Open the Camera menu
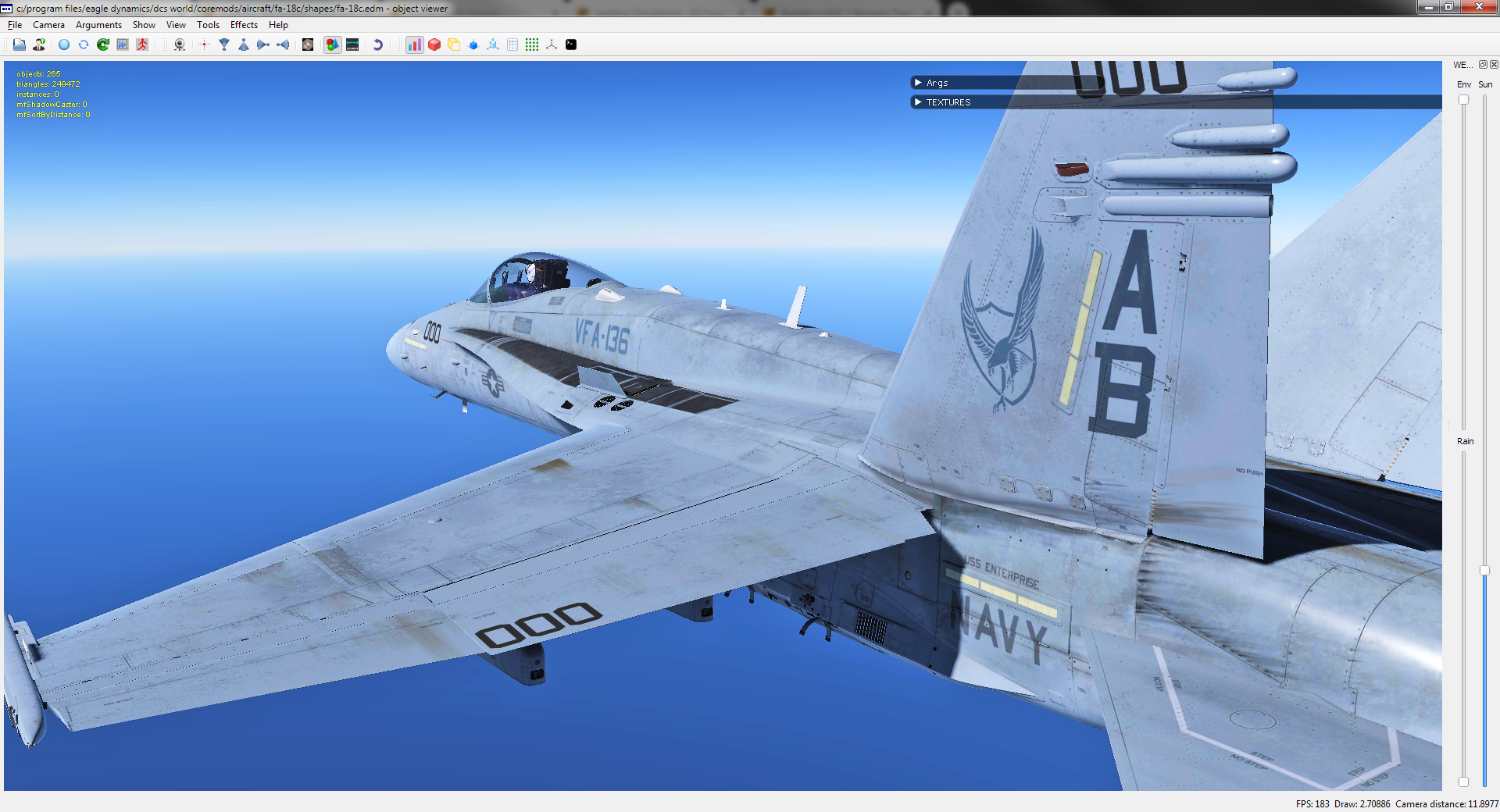The image size is (1500, 812). click(48, 25)
